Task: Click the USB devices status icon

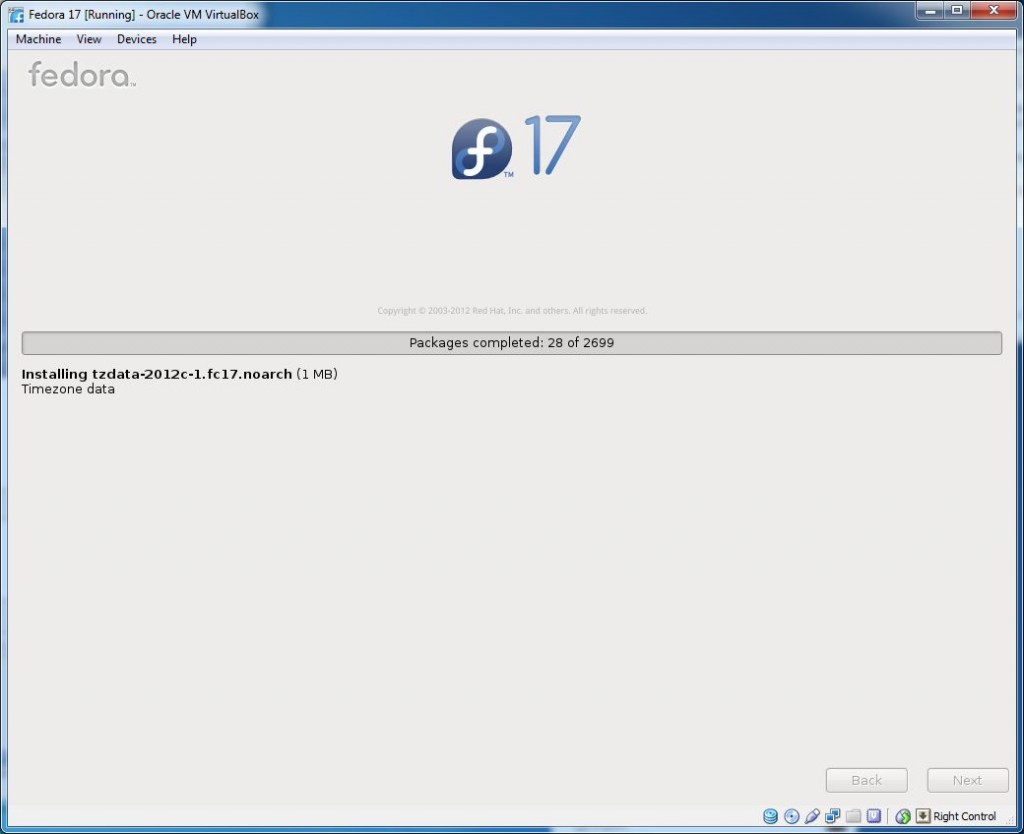Action: coord(812,816)
